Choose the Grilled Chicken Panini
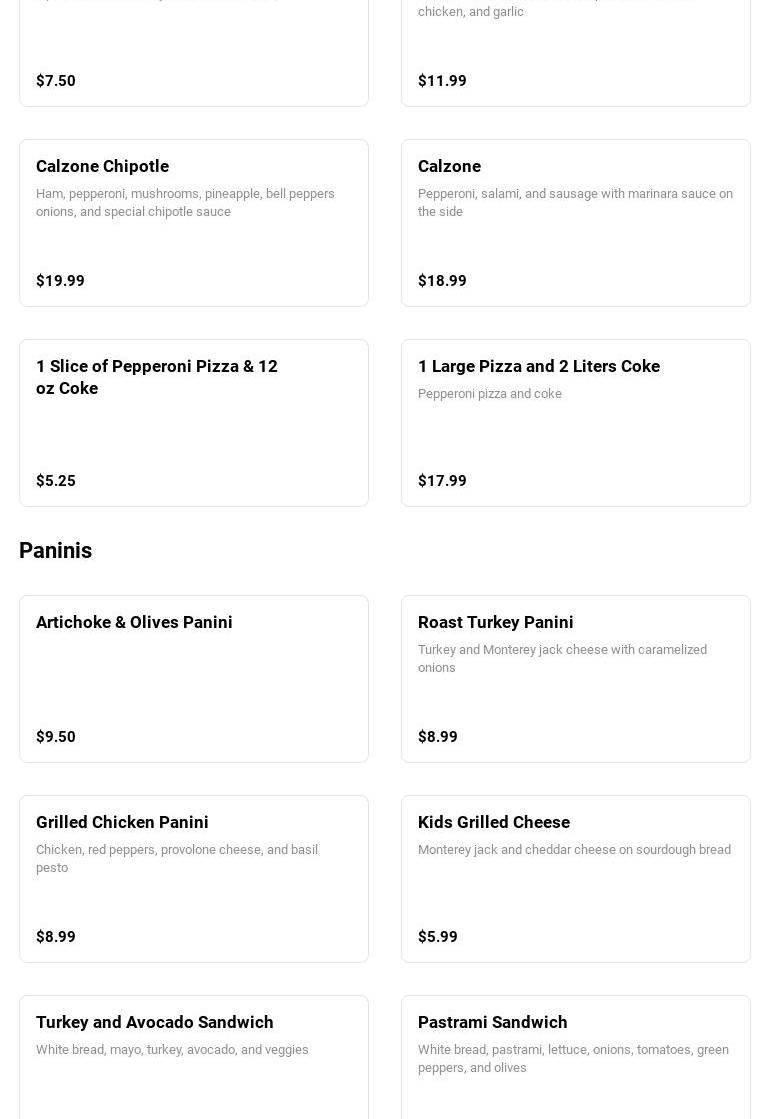The width and height of the screenshot is (770, 1119). pyautogui.click(x=193, y=879)
